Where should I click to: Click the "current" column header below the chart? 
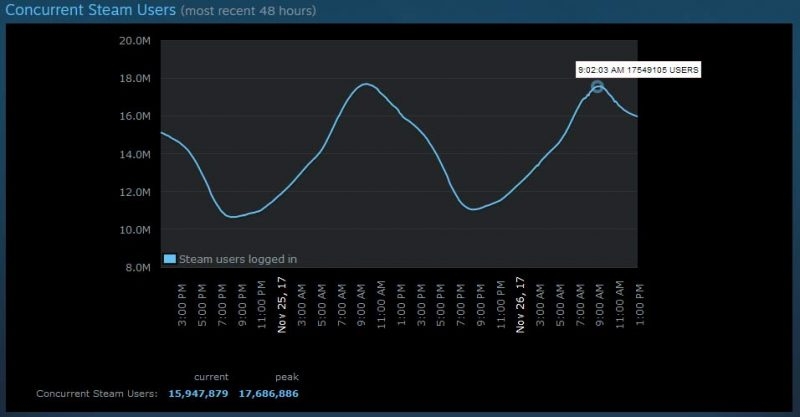211,377
